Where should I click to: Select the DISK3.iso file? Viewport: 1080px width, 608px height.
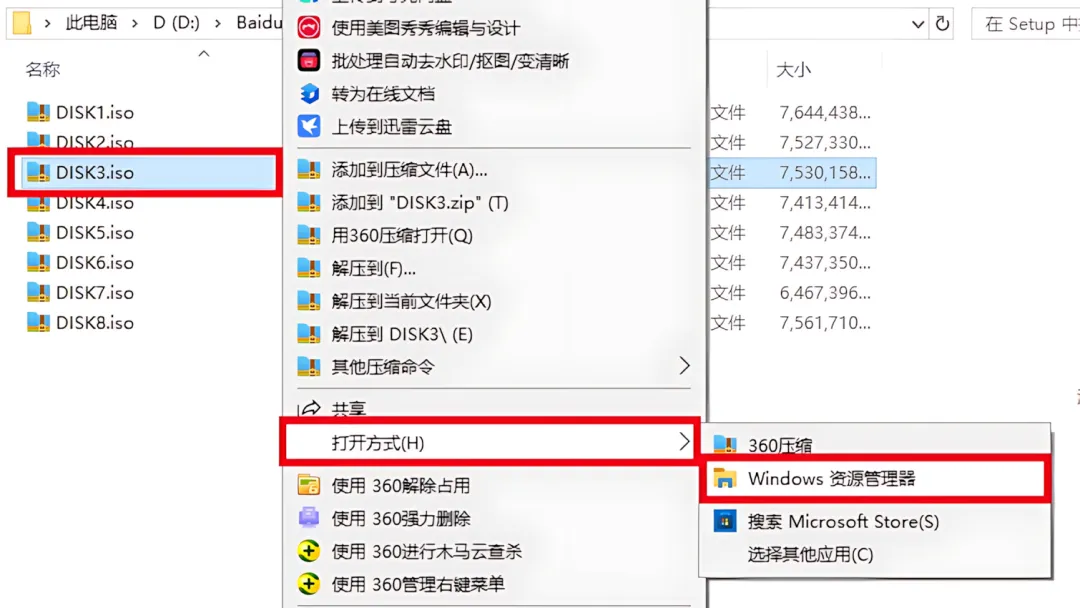pyautogui.click(x=145, y=172)
